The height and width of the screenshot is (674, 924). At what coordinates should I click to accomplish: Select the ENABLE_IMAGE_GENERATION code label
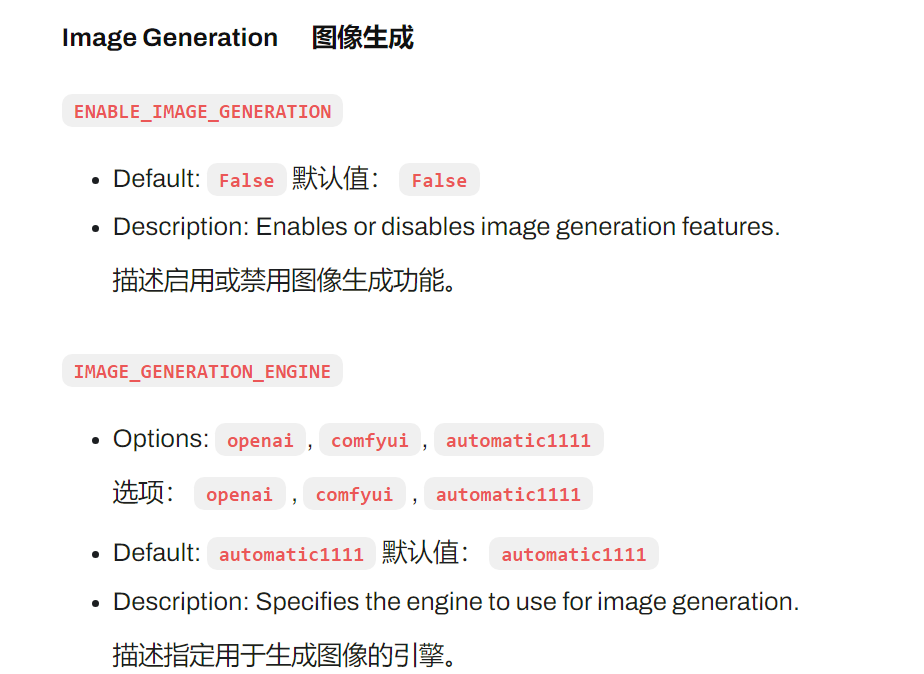[x=202, y=111]
